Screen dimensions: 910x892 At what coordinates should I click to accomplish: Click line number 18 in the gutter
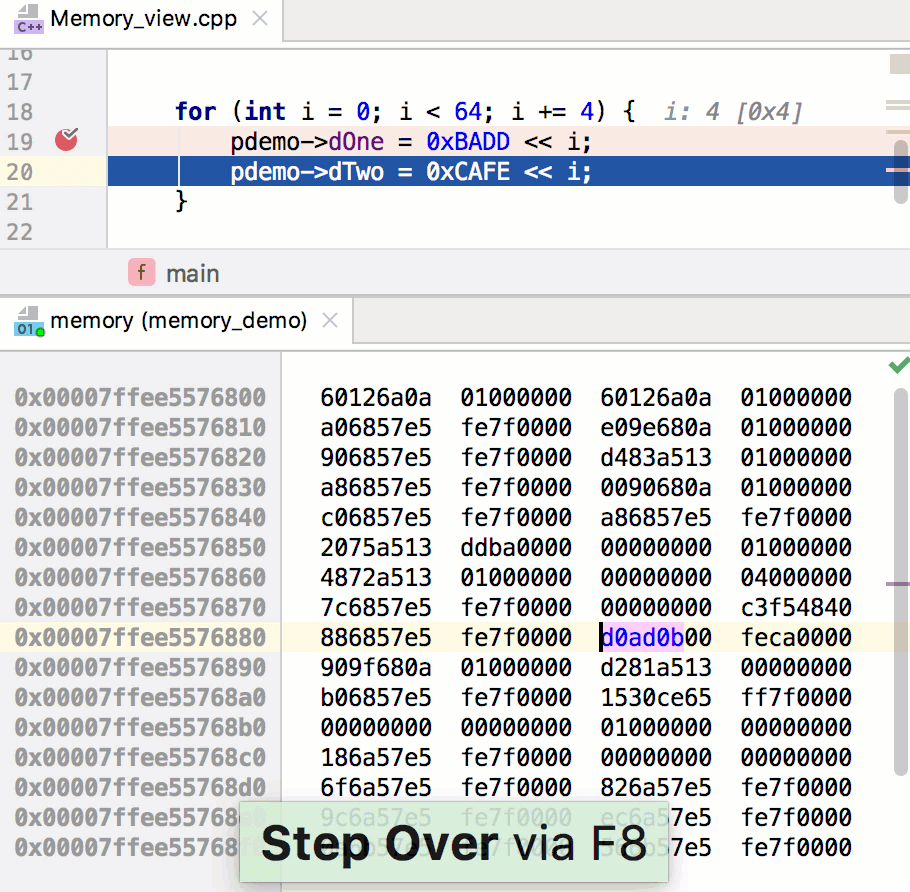pyautogui.click(x=20, y=112)
